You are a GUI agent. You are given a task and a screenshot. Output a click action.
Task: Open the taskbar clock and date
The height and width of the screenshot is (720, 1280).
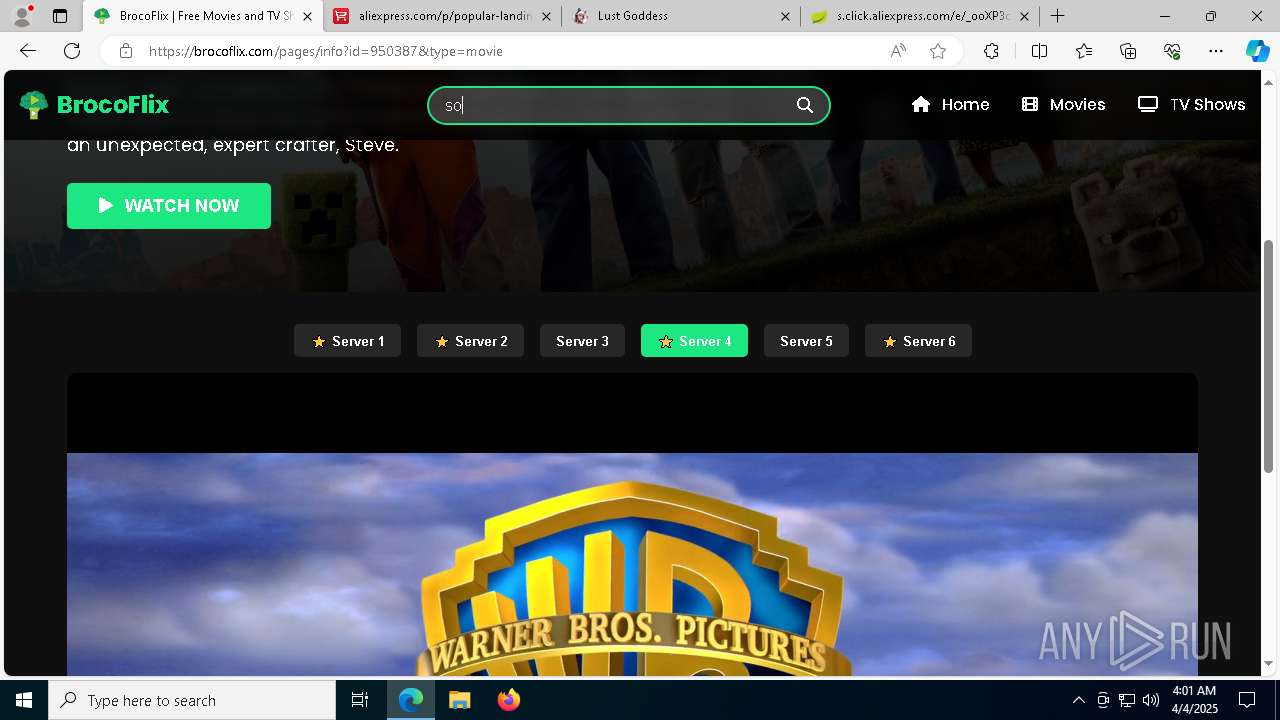click(x=1193, y=700)
